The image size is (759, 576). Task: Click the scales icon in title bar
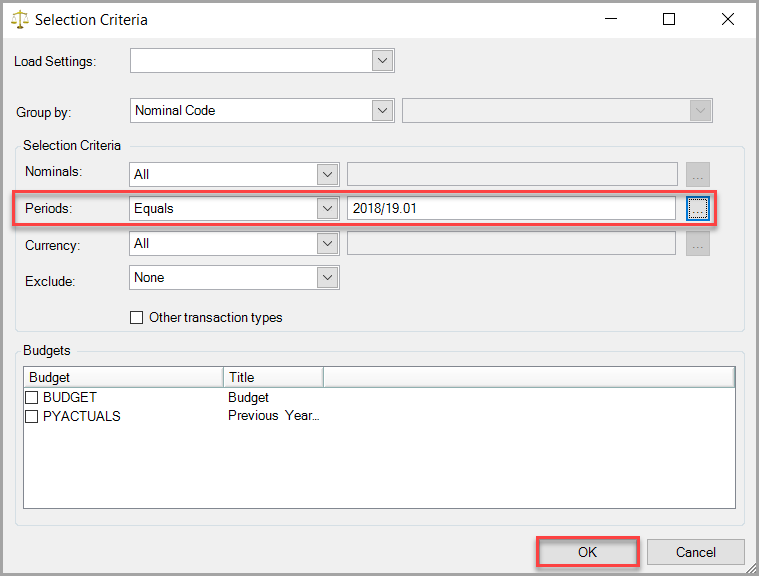[19, 20]
